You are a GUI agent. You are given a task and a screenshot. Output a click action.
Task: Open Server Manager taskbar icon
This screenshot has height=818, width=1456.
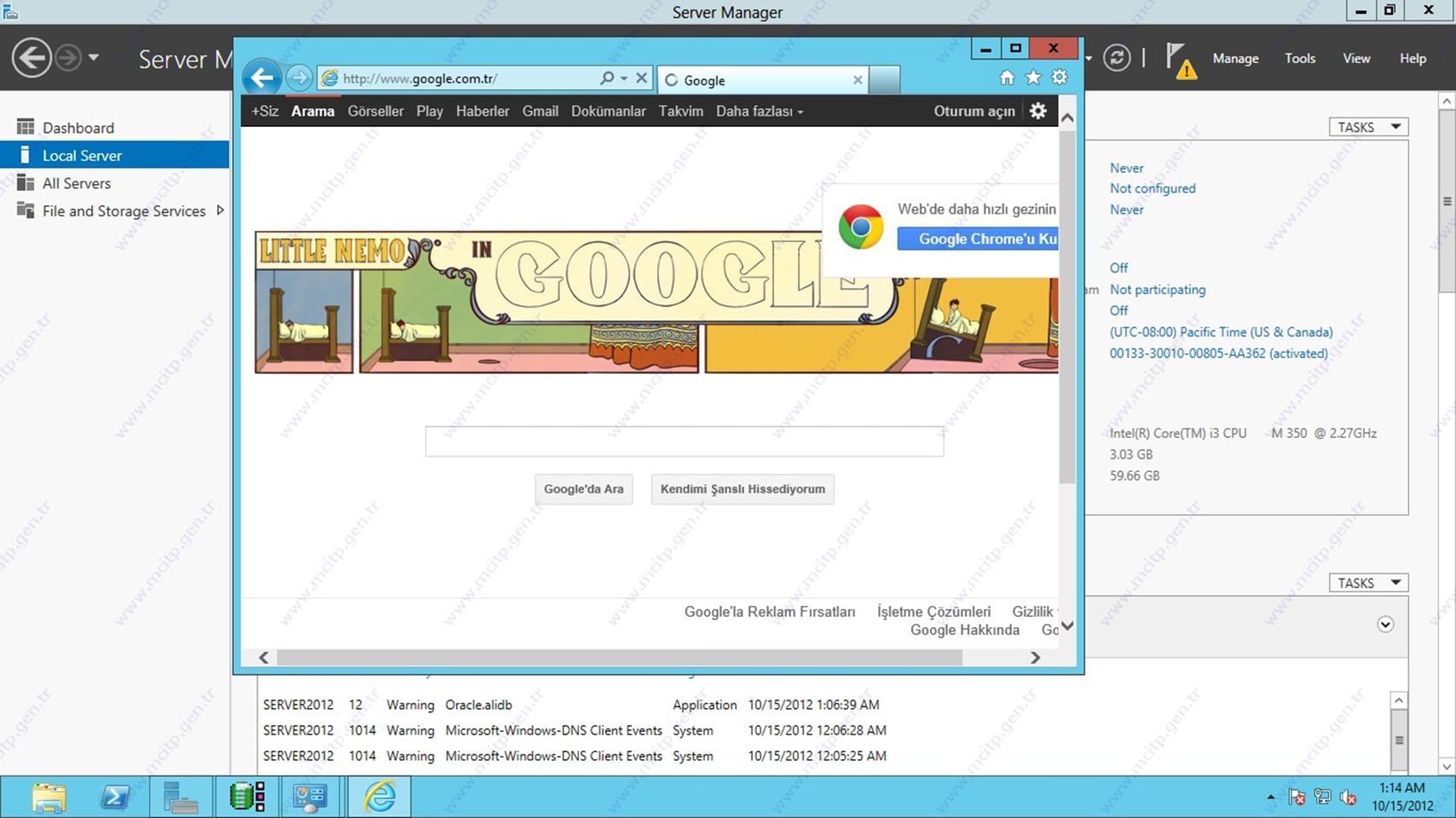tap(181, 798)
